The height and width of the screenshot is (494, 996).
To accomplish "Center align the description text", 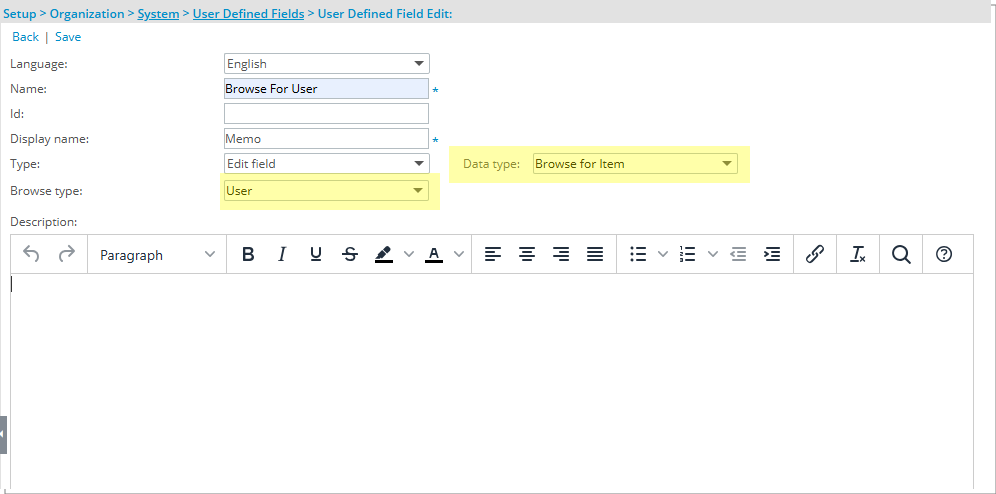I will pos(527,255).
